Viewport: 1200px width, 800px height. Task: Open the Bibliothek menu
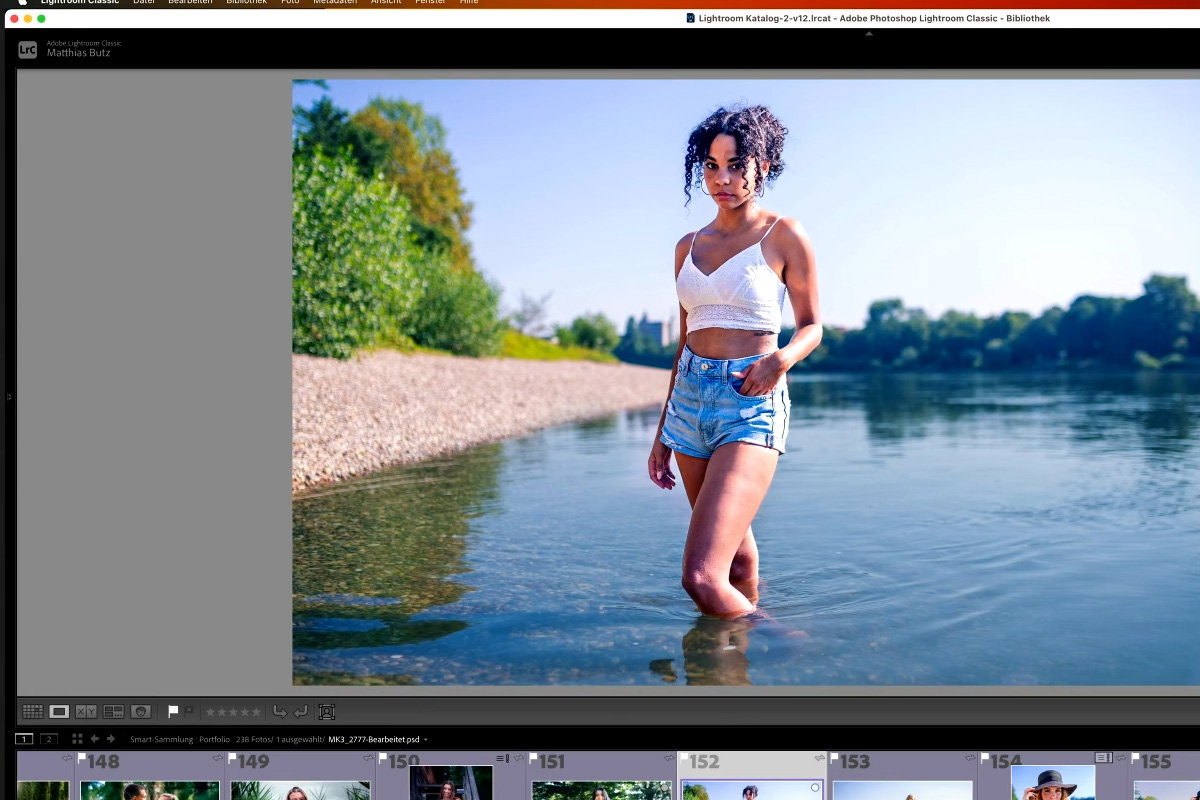[246, 2]
